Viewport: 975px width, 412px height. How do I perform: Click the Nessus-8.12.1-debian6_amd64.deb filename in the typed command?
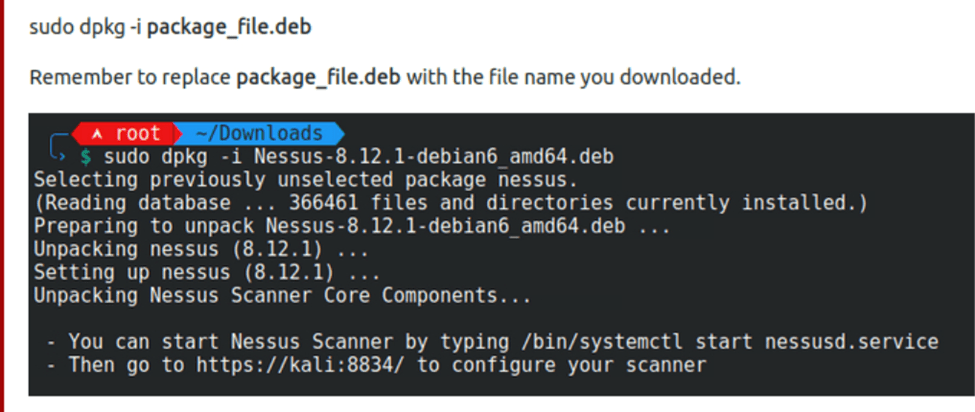coord(427,157)
